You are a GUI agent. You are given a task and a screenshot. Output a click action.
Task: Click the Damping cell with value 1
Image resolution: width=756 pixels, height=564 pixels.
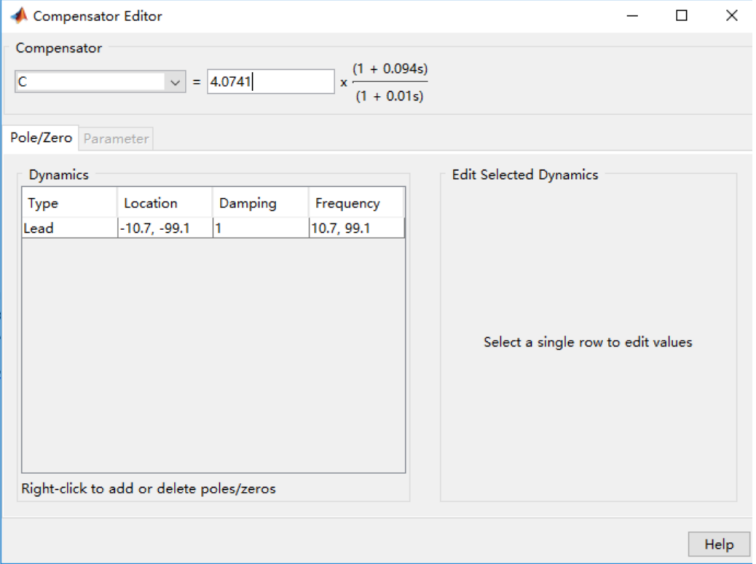(260, 228)
